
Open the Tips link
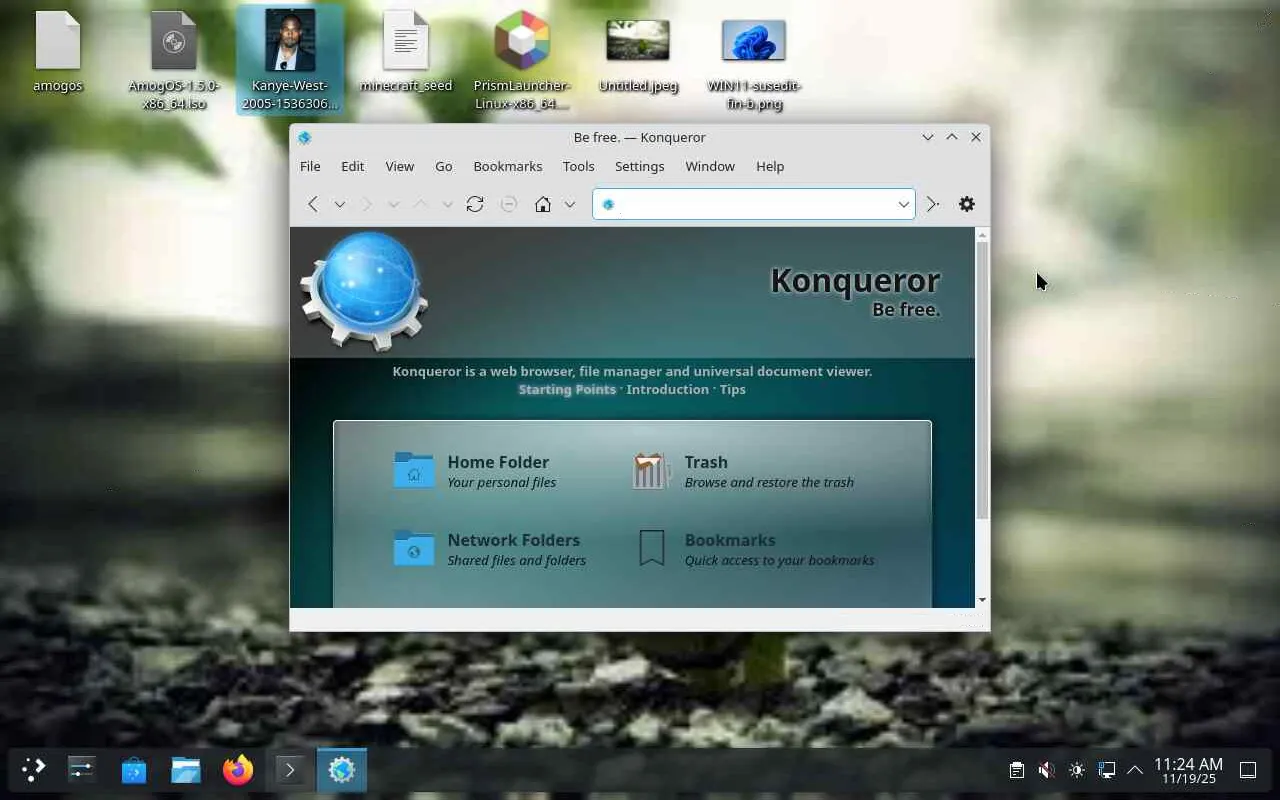coord(733,390)
